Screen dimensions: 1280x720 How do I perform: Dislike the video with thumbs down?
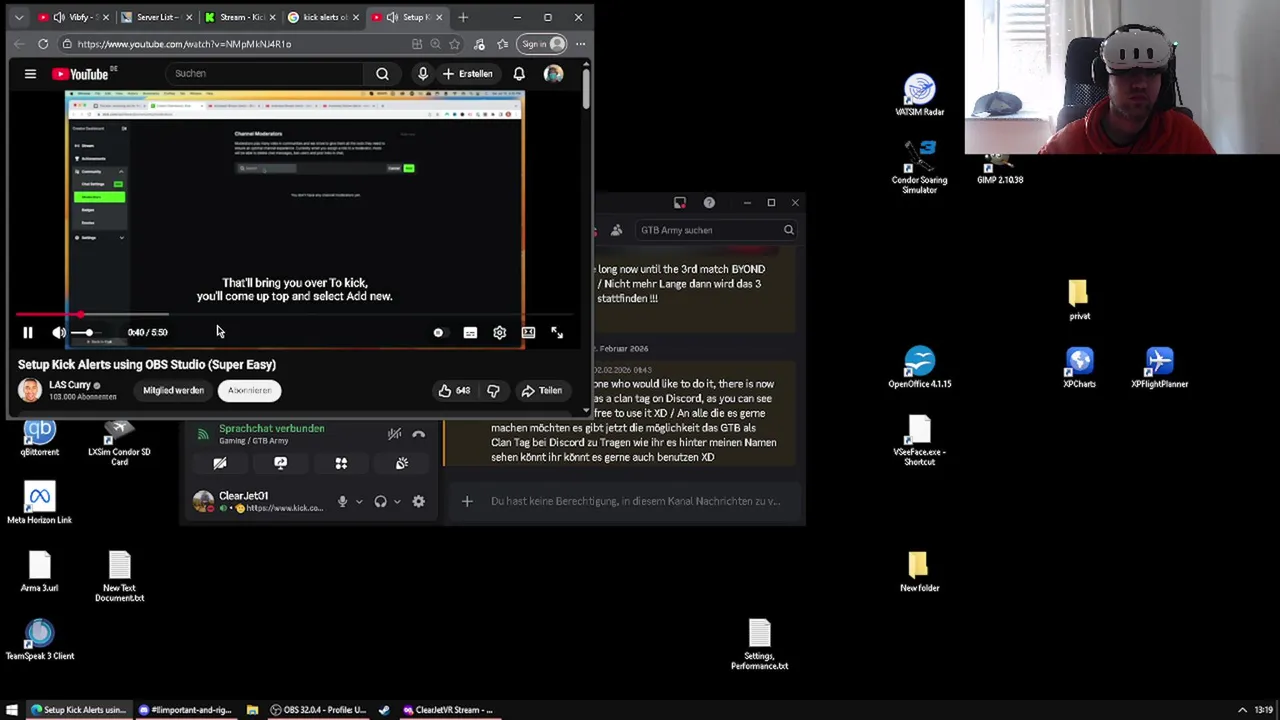click(x=493, y=390)
